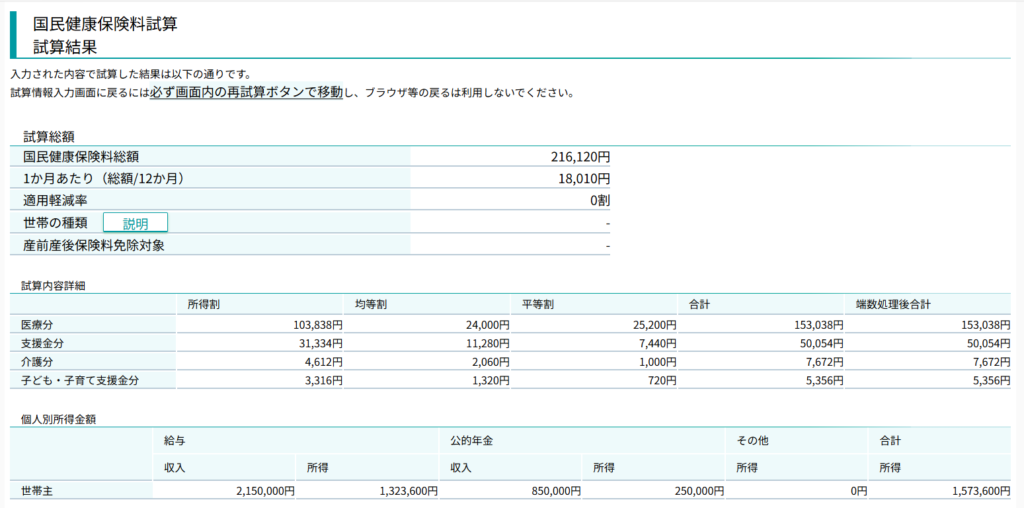Select the 支援金分 所得割 value 31,334円
The image size is (1024, 508).
pyautogui.click(x=321, y=343)
